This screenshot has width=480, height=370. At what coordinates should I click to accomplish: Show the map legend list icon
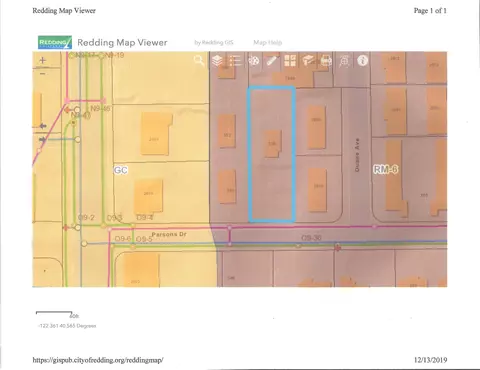click(x=235, y=61)
